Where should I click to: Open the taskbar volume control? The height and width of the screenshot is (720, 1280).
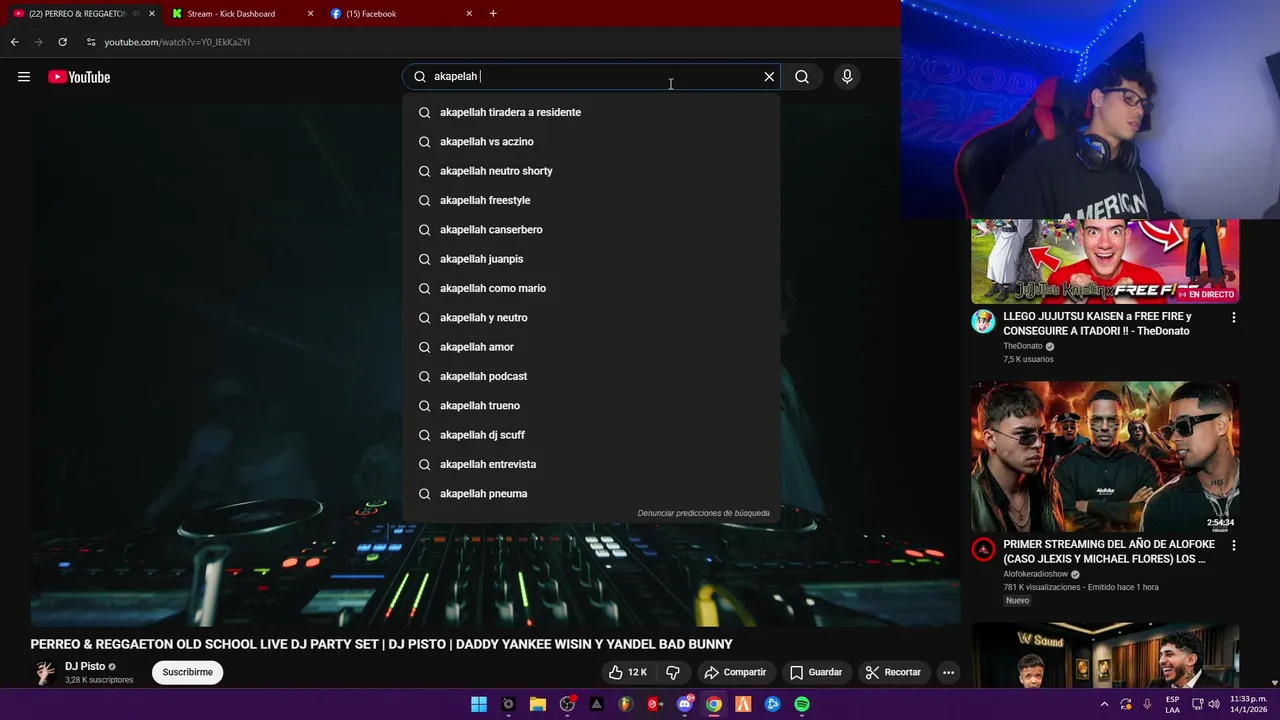coord(1214,704)
